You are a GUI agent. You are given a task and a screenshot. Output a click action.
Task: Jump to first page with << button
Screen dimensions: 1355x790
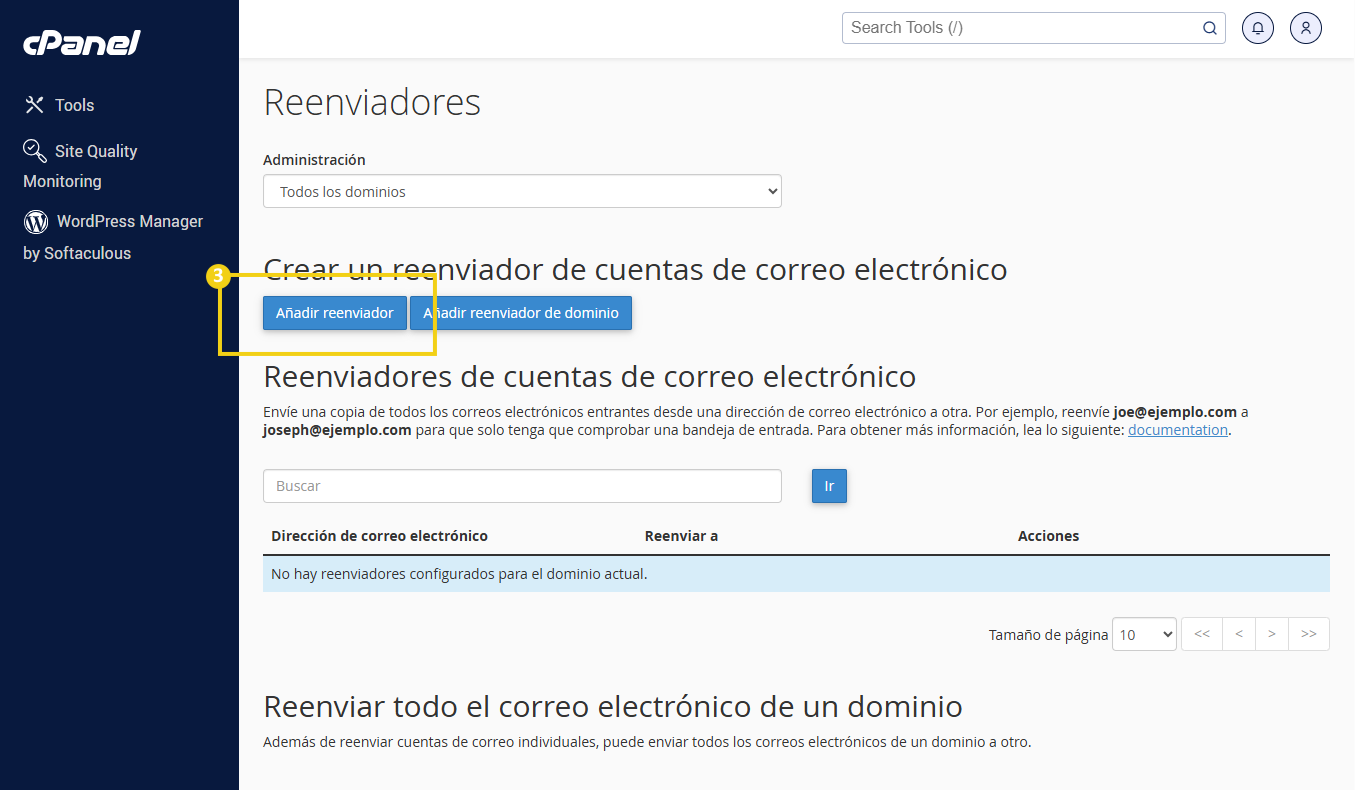pyautogui.click(x=1202, y=635)
